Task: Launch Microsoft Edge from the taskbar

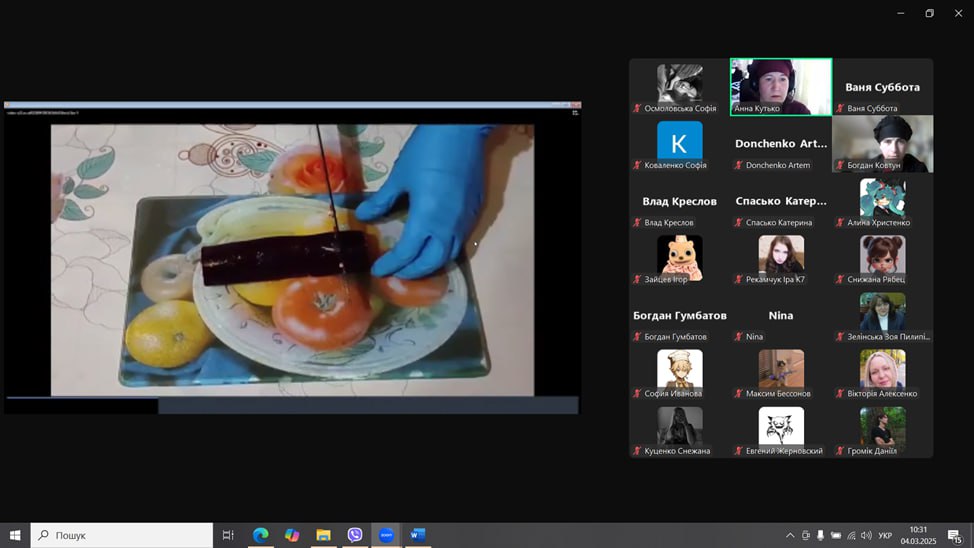Action: [260, 535]
